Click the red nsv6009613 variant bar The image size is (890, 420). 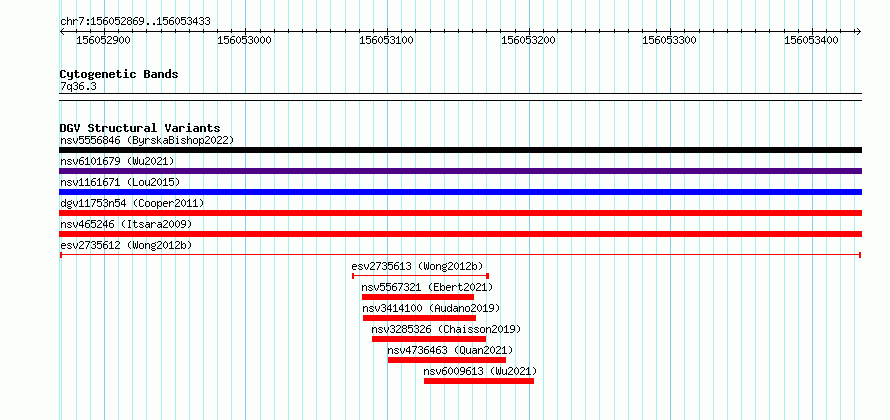pyautogui.click(x=479, y=381)
